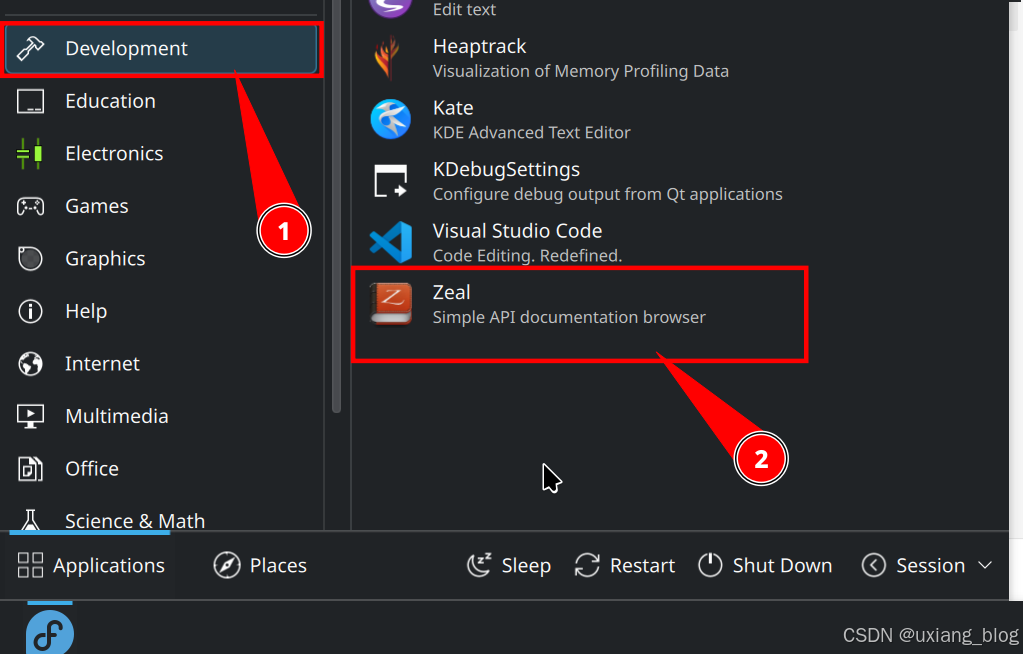Click 'Code Editing. Redefined.' description
Screen dimensions: 1023x654
[x=527, y=256]
